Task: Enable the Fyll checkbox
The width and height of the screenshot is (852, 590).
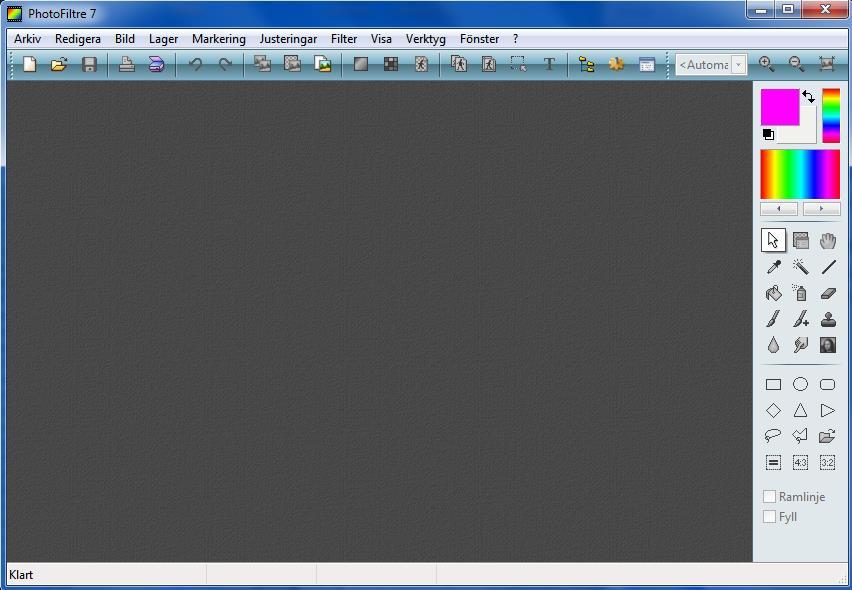Action: point(769,517)
